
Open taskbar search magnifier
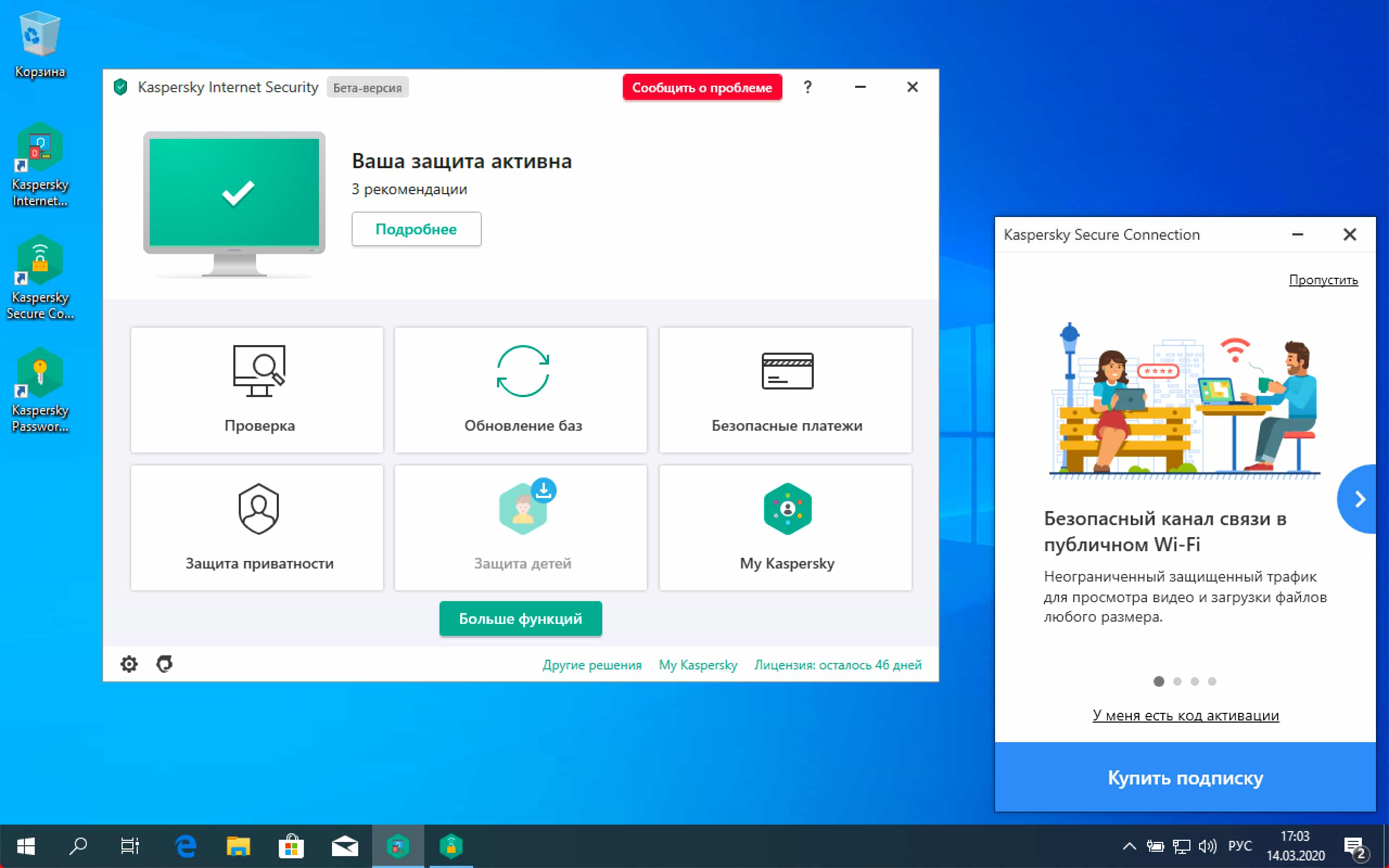[78, 846]
